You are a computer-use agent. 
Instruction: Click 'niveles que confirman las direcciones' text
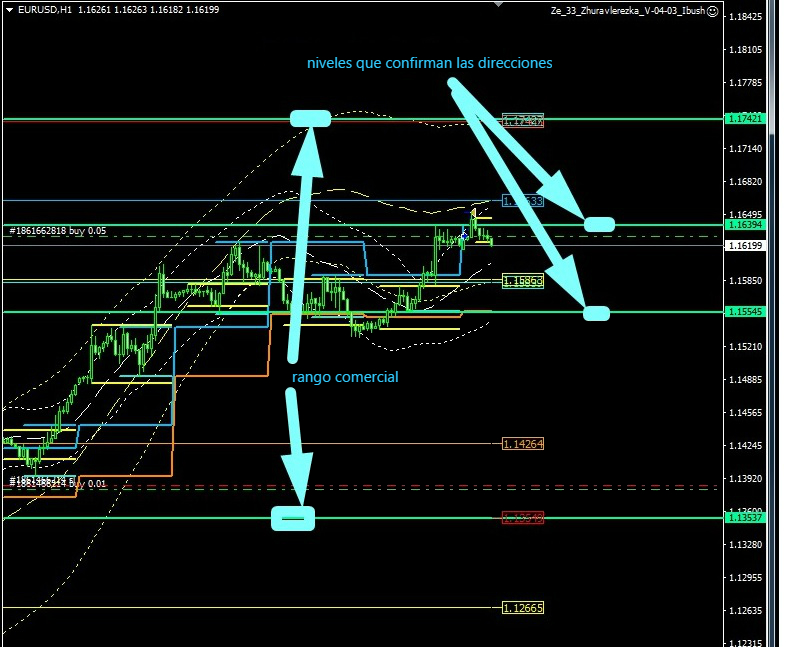click(x=429, y=63)
